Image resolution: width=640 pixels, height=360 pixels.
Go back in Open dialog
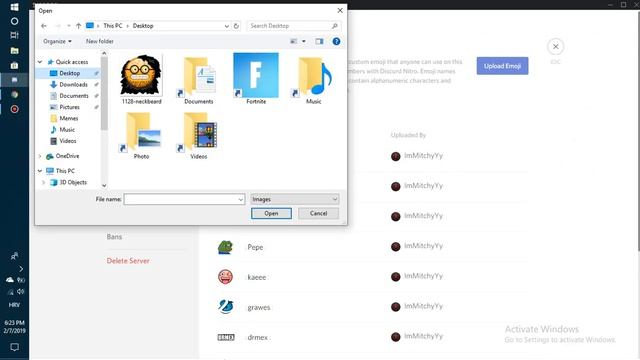tap(44, 26)
